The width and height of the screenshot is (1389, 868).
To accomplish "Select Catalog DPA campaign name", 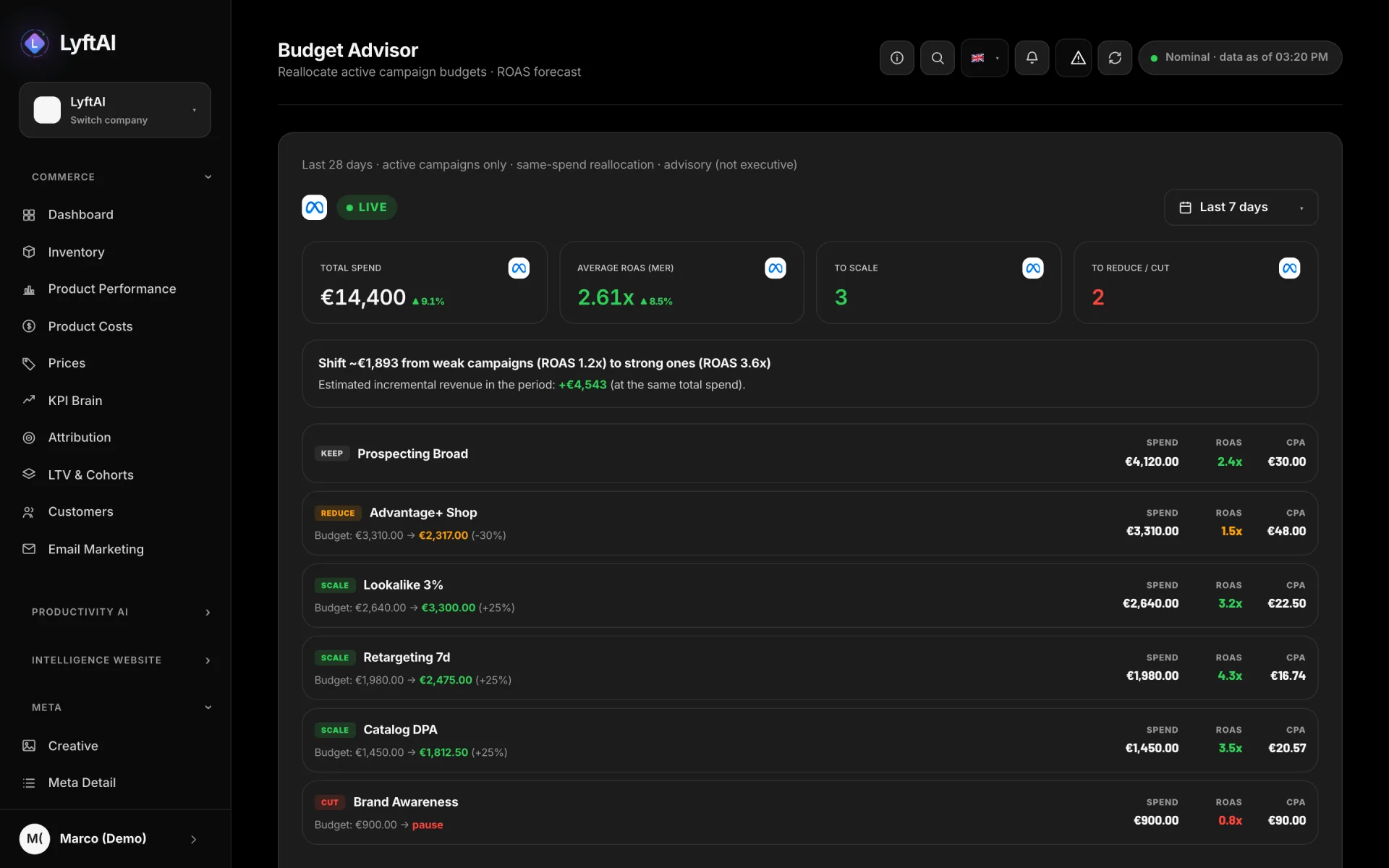I will 400,730.
